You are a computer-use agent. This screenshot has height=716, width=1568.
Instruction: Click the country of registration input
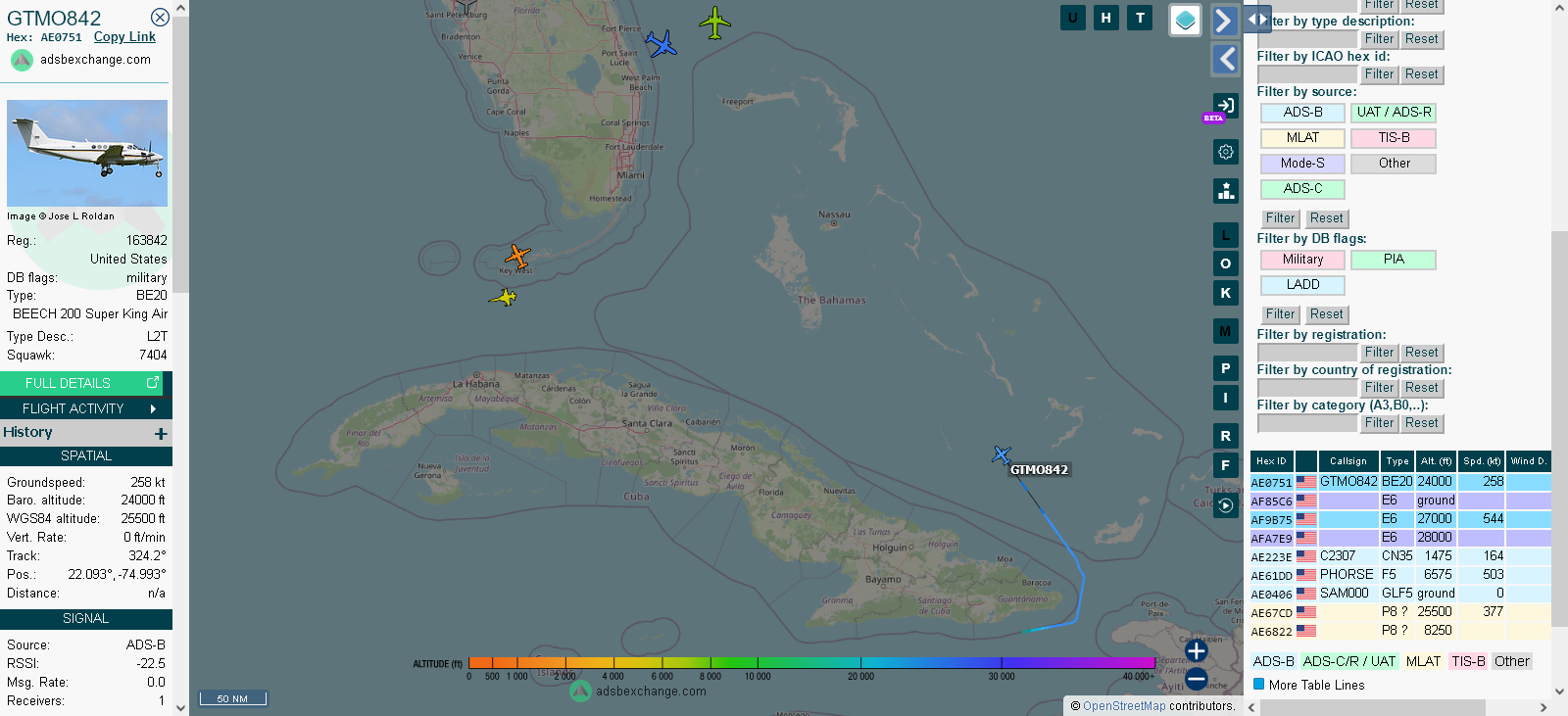pos(1307,388)
